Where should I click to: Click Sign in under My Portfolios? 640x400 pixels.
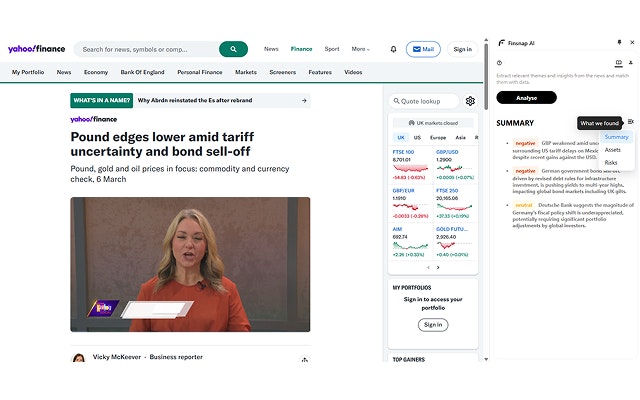(x=433, y=325)
